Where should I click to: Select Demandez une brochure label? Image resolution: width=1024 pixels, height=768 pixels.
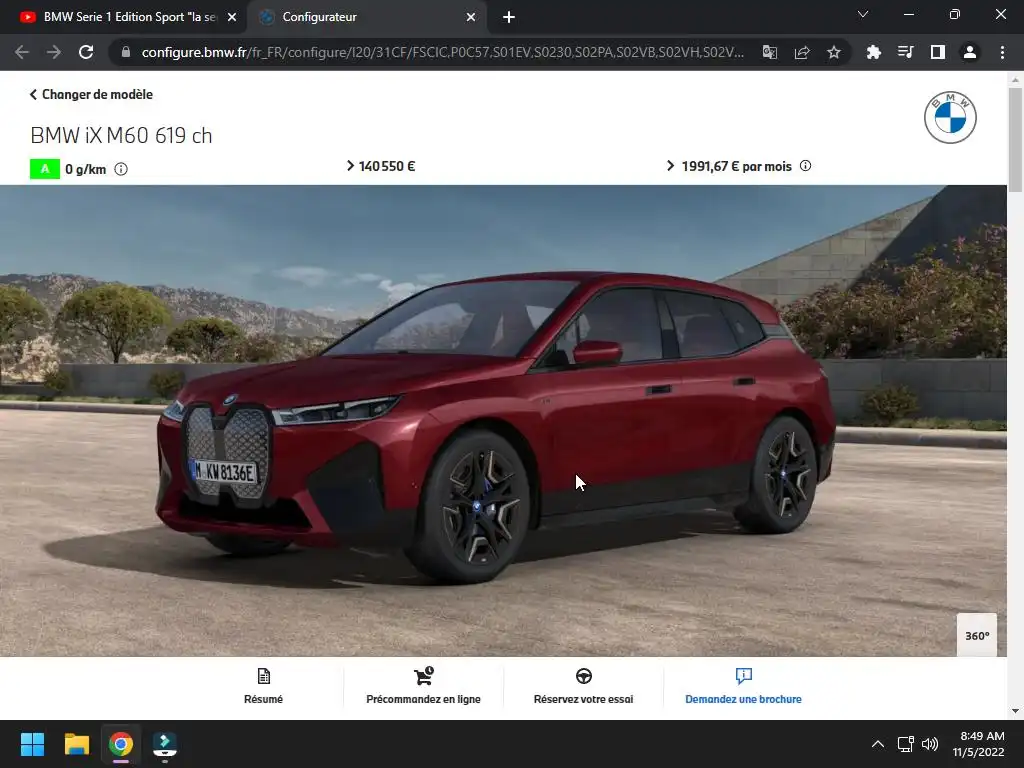coord(743,699)
